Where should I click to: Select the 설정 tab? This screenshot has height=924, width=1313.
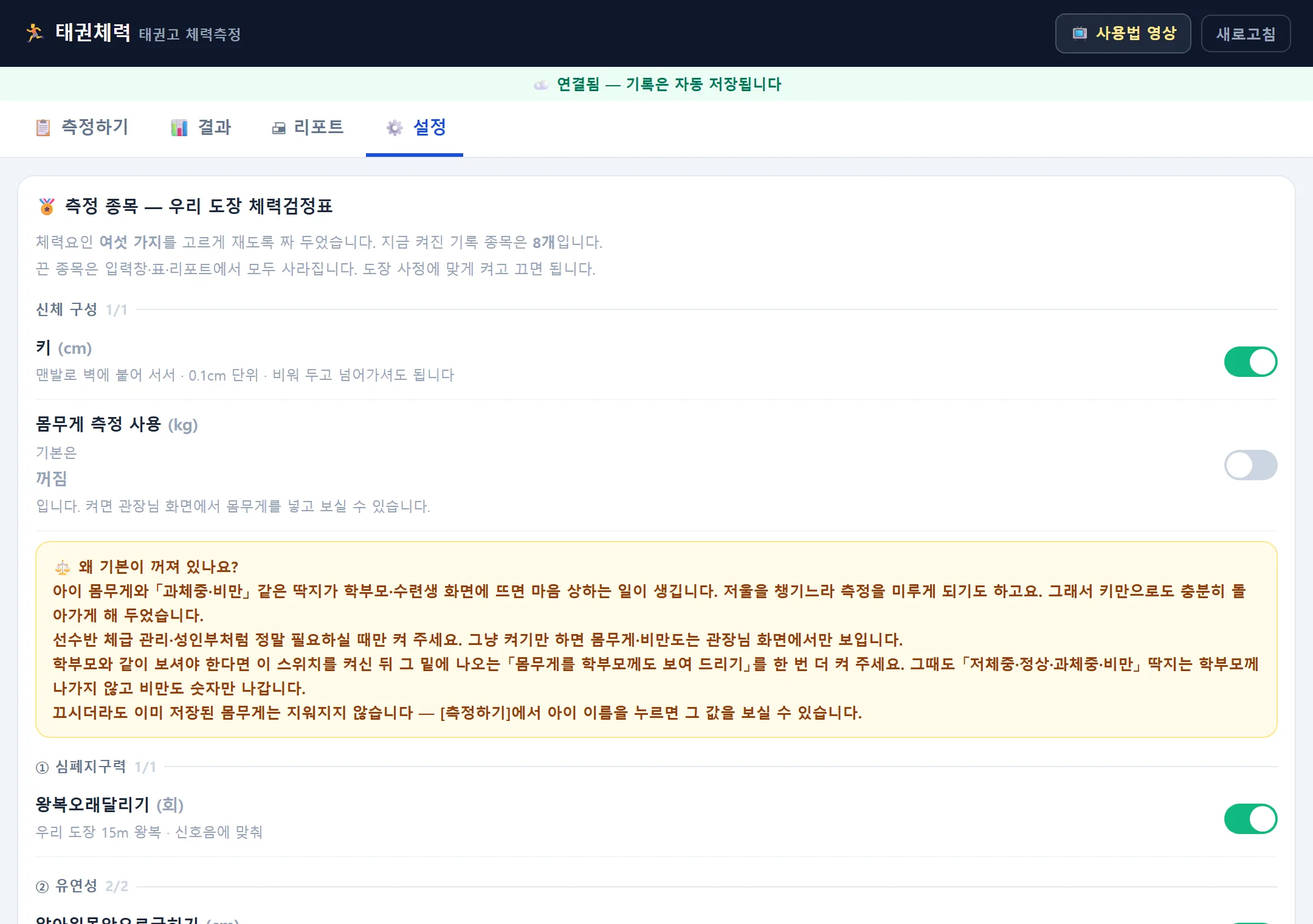415,128
